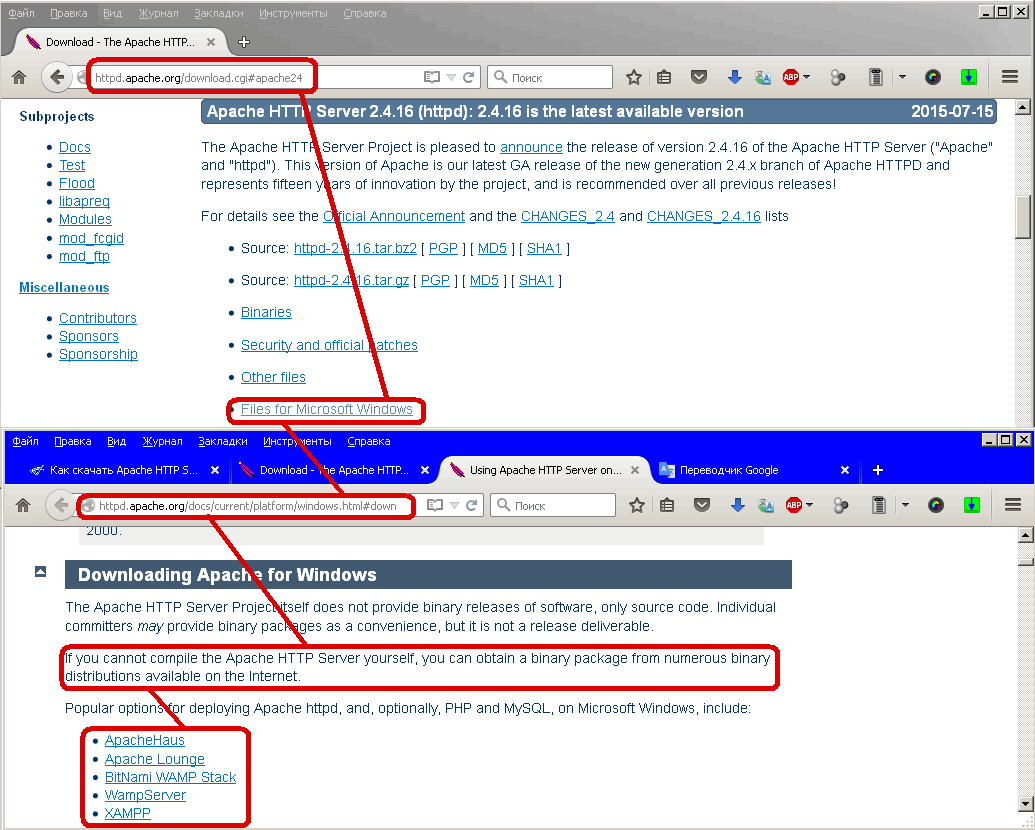Bookmark page with star in upper window
This screenshot has width=1035, height=830.
(x=634, y=77)
